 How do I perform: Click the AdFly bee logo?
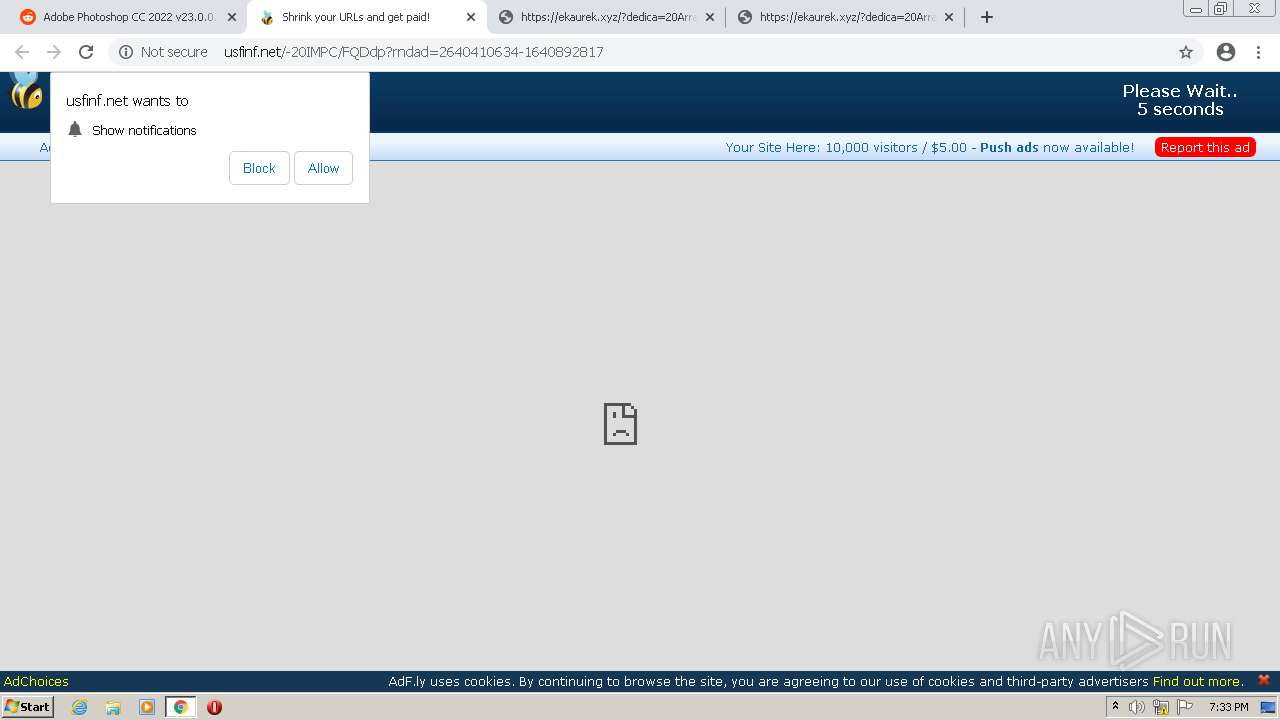click(x=25, y=90)
